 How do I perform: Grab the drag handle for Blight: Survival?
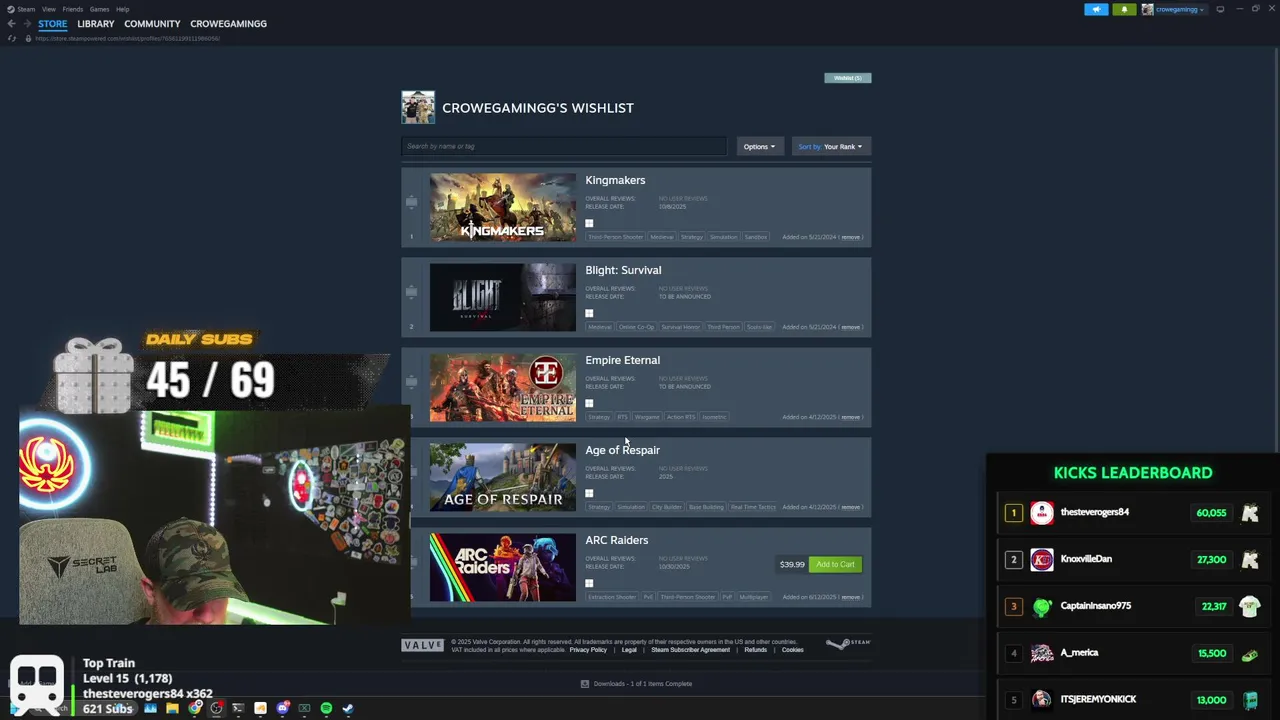coord(411,292)
